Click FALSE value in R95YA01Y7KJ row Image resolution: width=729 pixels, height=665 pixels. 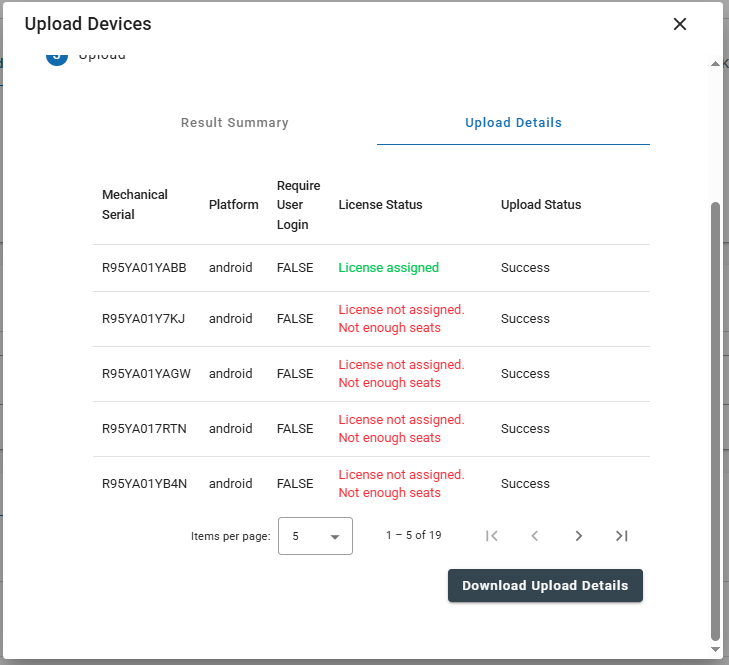click(295, 319)
